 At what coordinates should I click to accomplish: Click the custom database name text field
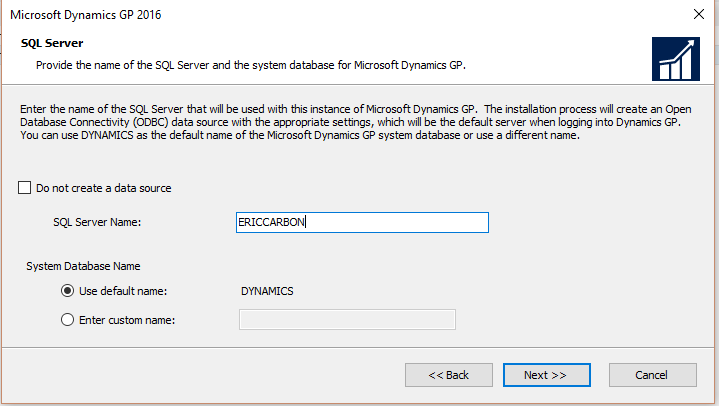pyautogui.click(x=347, y=319)
